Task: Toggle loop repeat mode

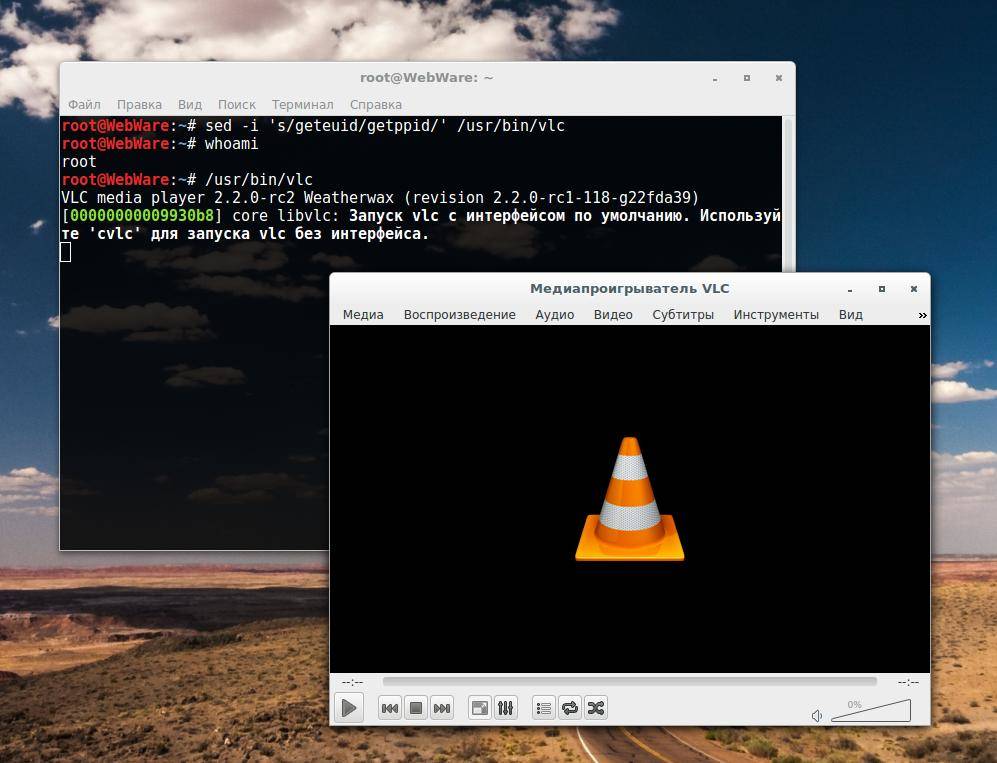Action: click(570, 708)
